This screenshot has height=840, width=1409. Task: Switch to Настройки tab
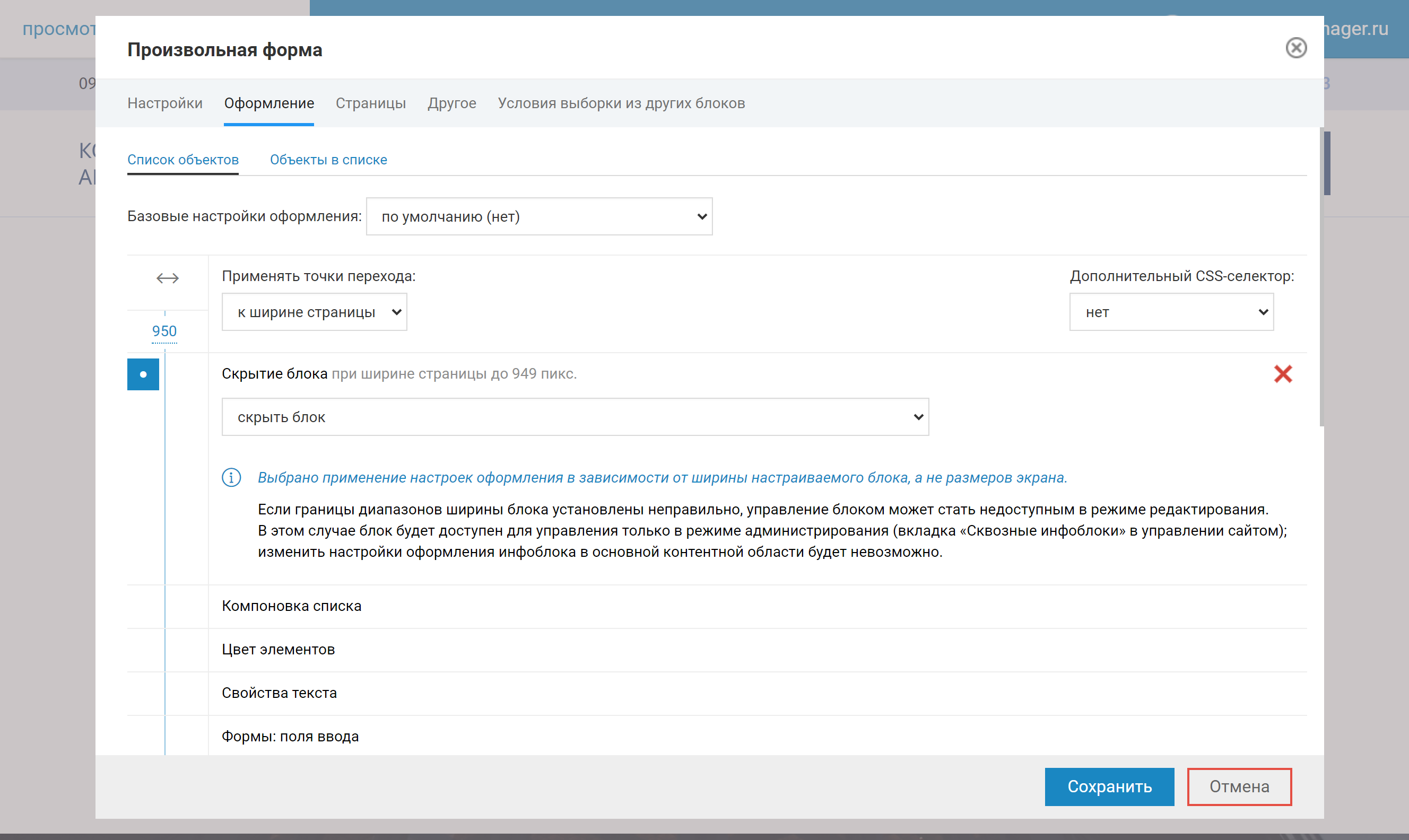coord(165,103)
